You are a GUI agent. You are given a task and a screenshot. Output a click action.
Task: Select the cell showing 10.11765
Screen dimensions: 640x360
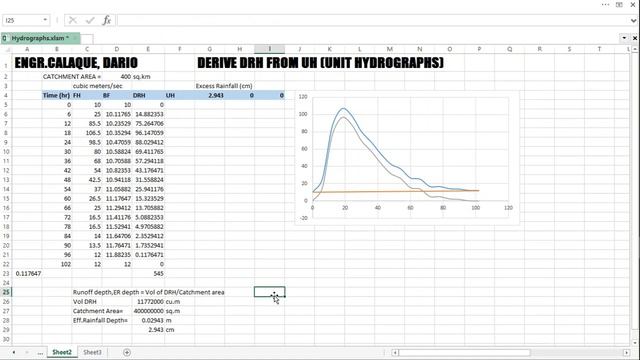click(117, 114)
